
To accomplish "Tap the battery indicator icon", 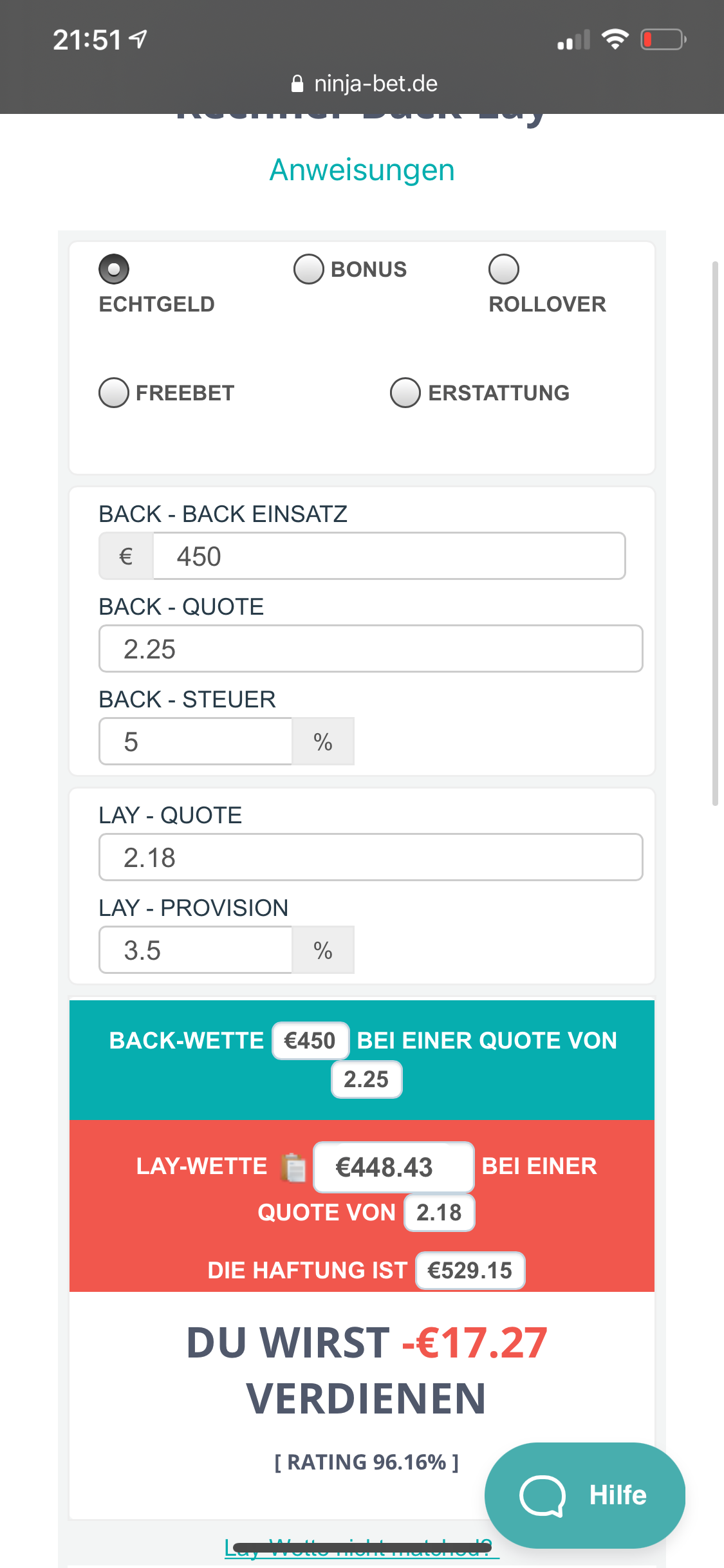I will [x=664, y=39].
